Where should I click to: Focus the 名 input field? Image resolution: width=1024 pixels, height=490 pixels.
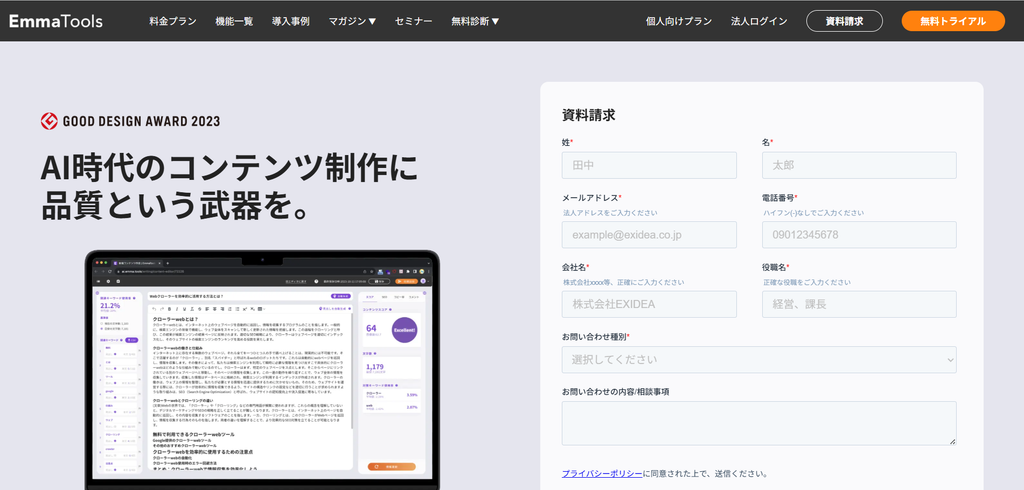pos(859,165)
